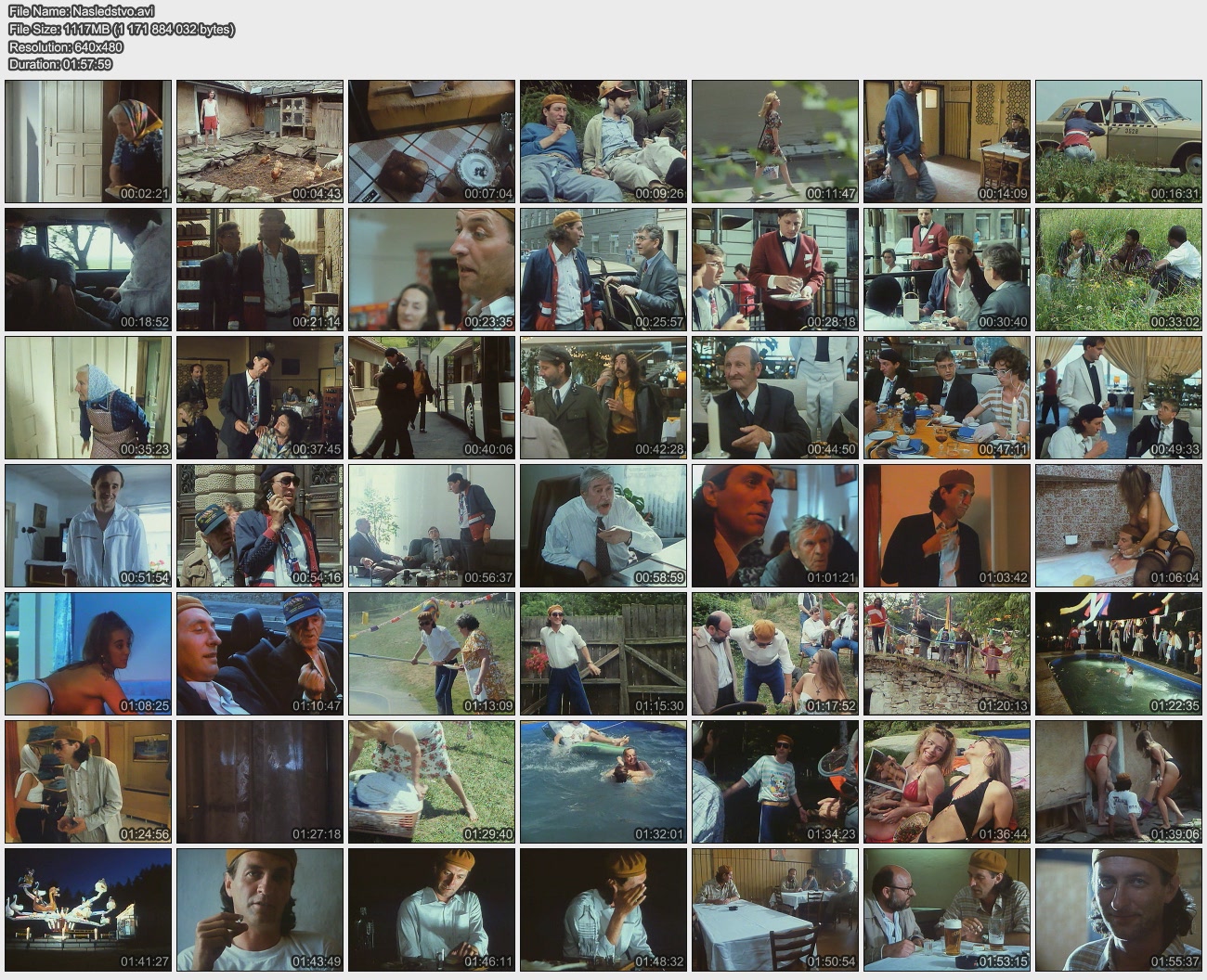Image resolution: width=1207 pixels, height=980 pixels.
Task: Select the chicken yard frame at 00:04:43
Action: (x=260, y=141)
